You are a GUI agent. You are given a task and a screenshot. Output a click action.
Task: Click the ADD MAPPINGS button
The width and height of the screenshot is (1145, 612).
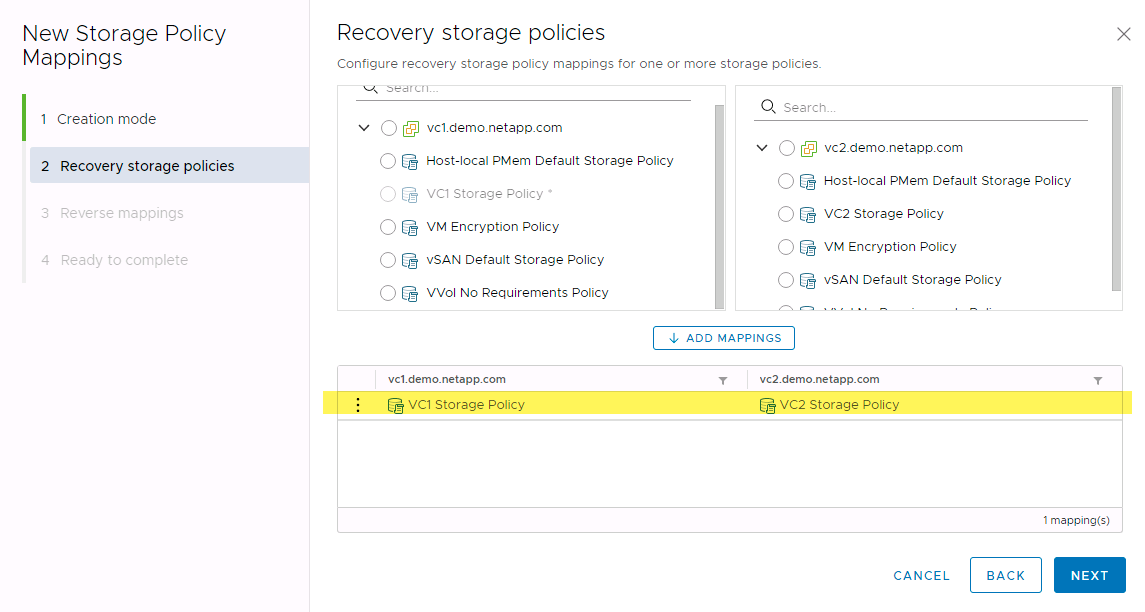point(724,338)
